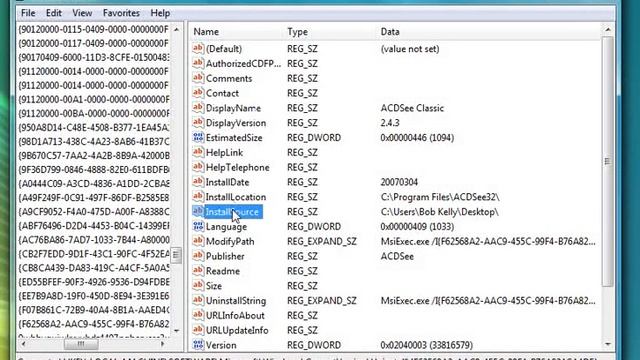Select the {CB2F7EDD-9D1F tree key
The image size is (640, 360).
pyautogui.click(x=93, y=253)
